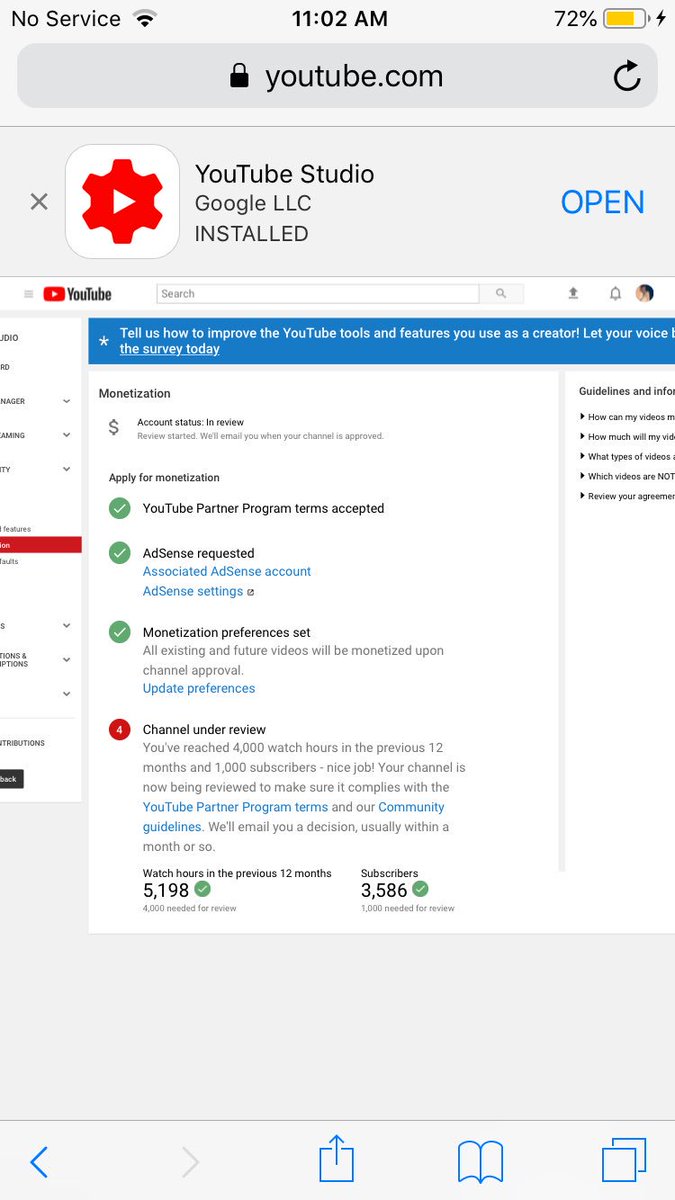Viewport: 675px width, 1200px height.
Task: Expand 'Which videos are NOT' help item
Action: pos(626,476)
